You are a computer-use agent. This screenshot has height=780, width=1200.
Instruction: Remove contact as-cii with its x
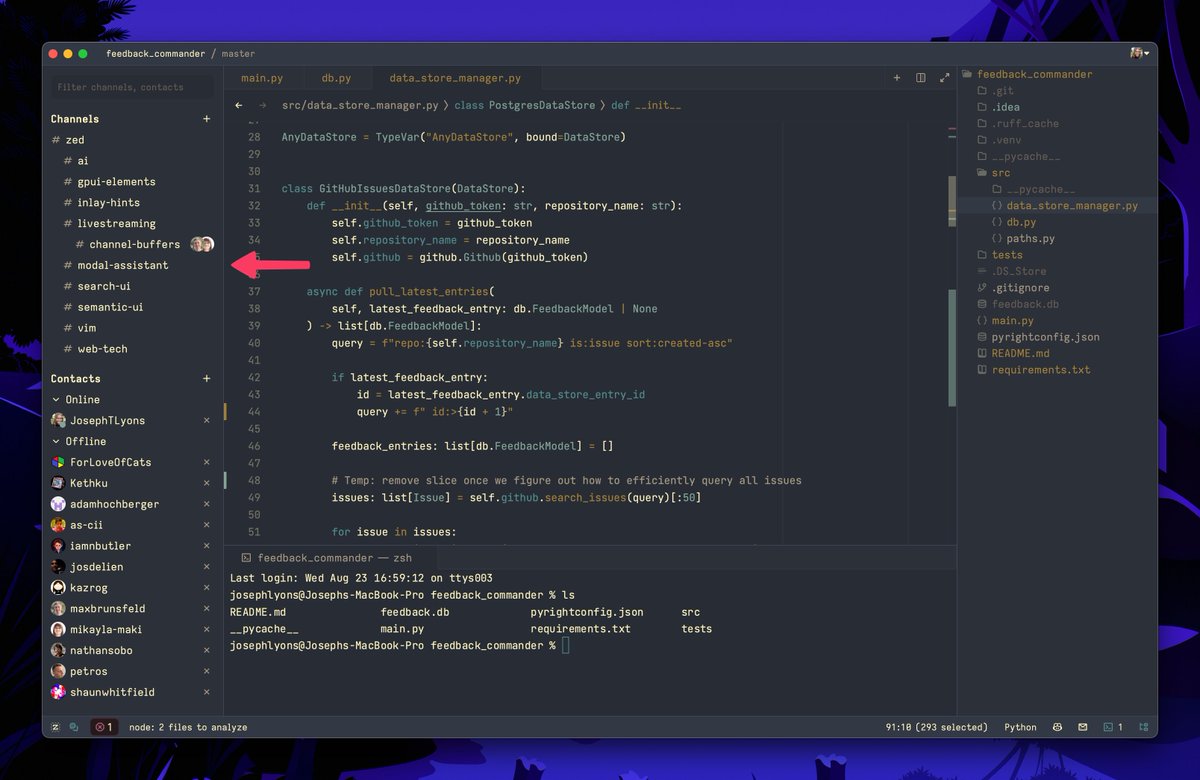(x=207, y=525)
